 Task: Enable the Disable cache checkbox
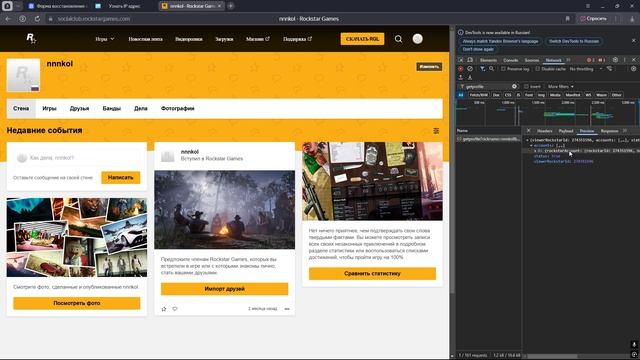pos(538,69)
